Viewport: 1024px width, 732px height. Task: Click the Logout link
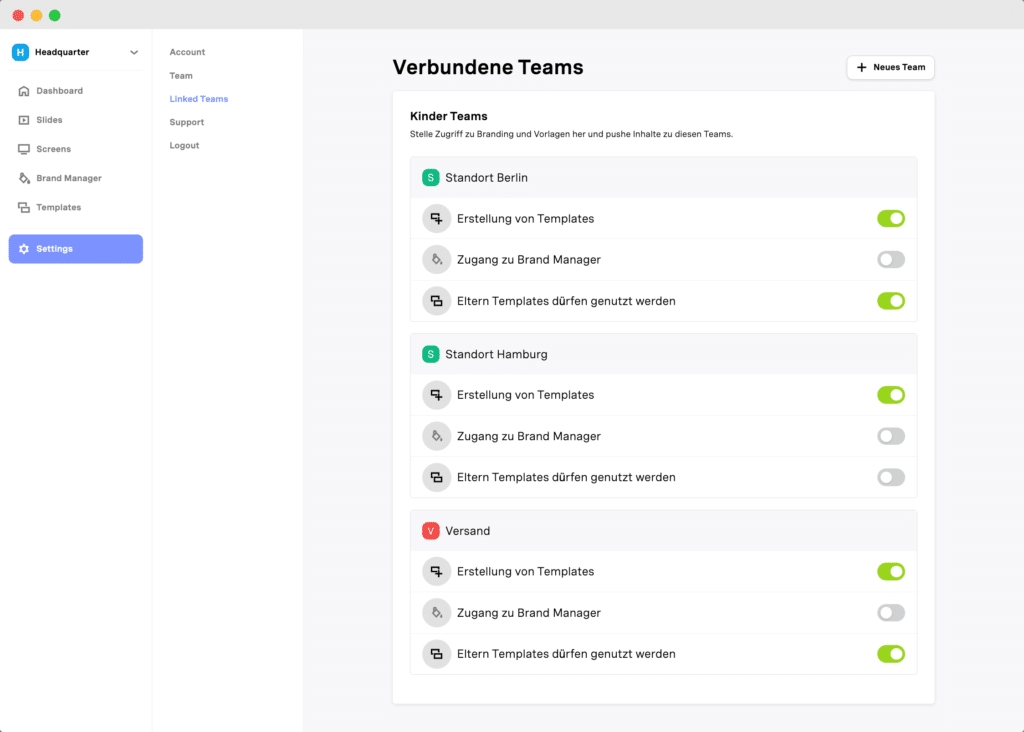(x=185, y=146)
